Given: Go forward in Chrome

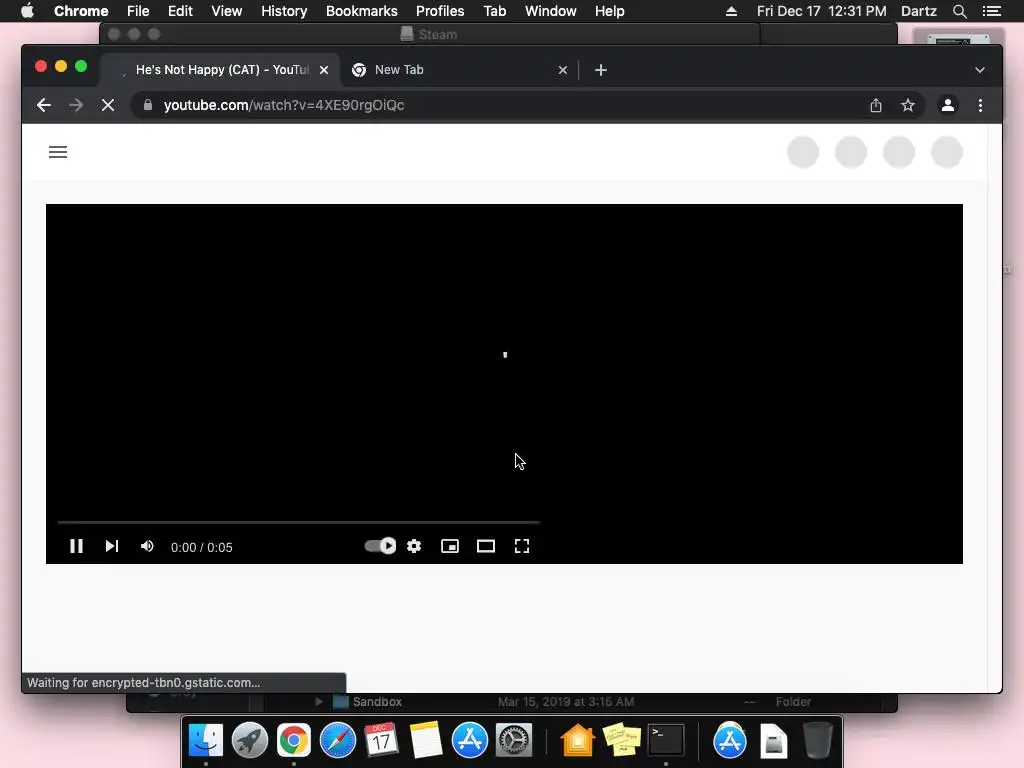Looking at the screenshot, I should tap(76, 105).
